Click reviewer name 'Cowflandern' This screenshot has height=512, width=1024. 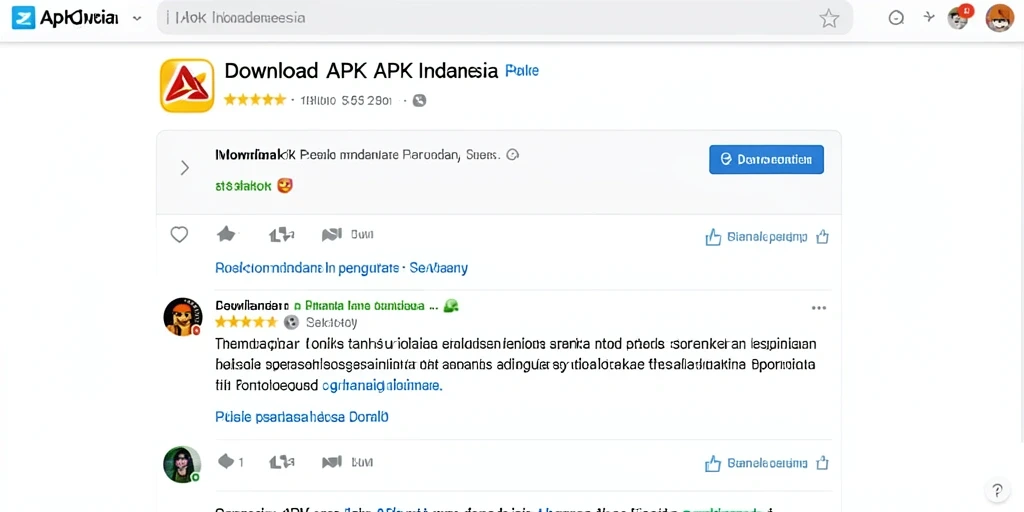[x=251, y=305]
